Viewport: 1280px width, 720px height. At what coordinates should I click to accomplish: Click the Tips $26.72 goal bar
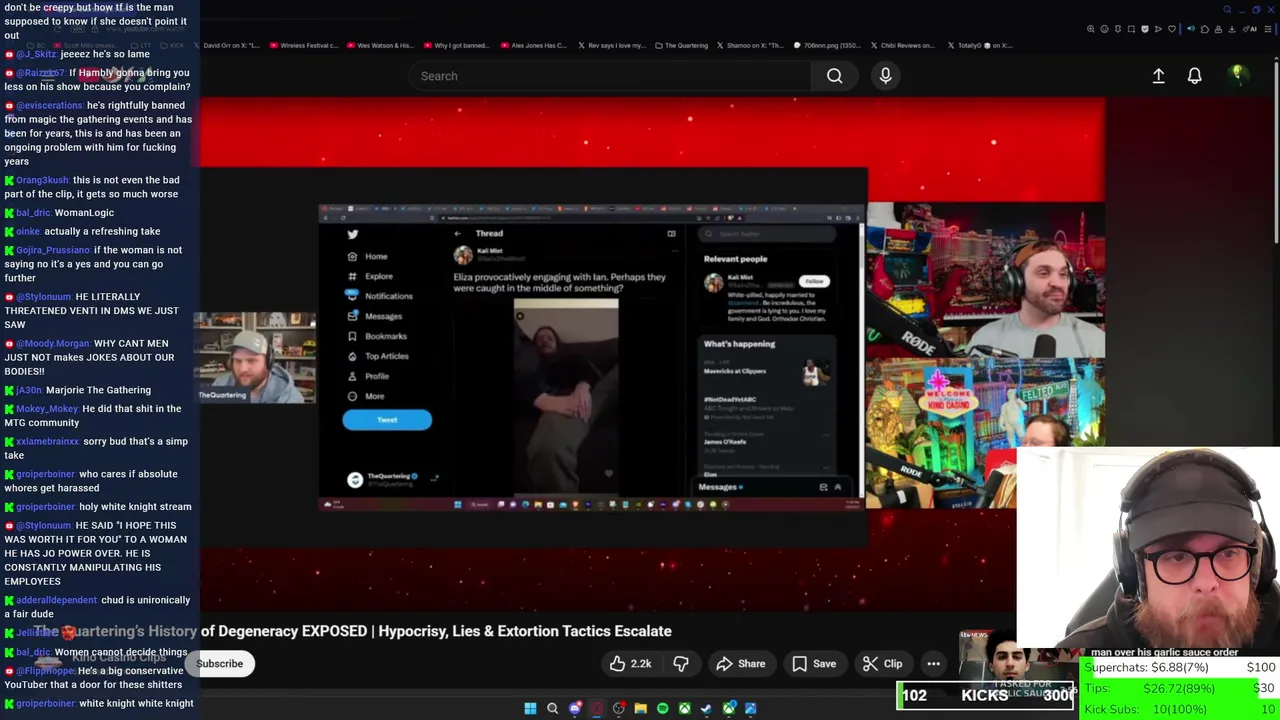point(1180,688)
